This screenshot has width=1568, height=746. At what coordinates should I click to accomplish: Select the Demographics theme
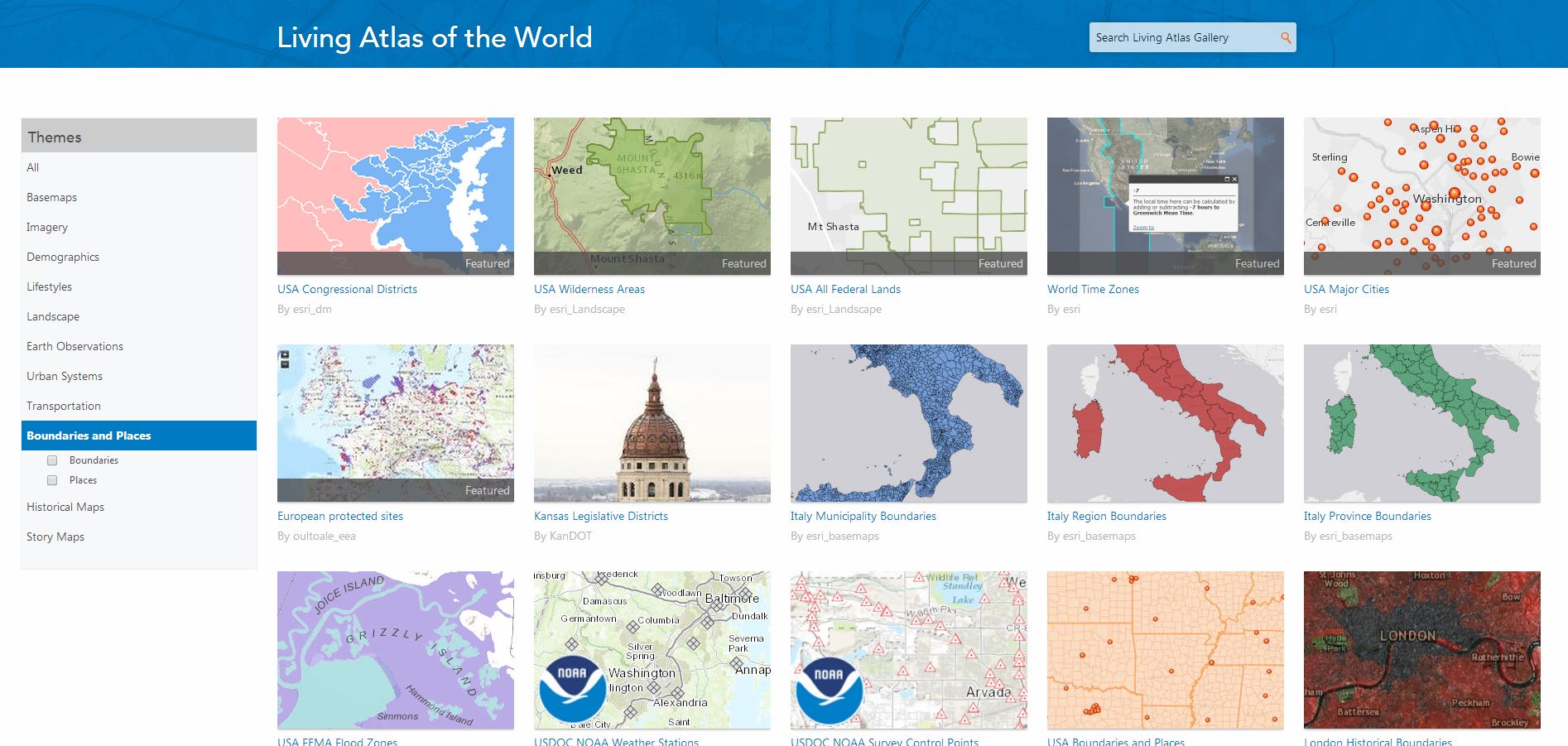click(x=139, y=257)
